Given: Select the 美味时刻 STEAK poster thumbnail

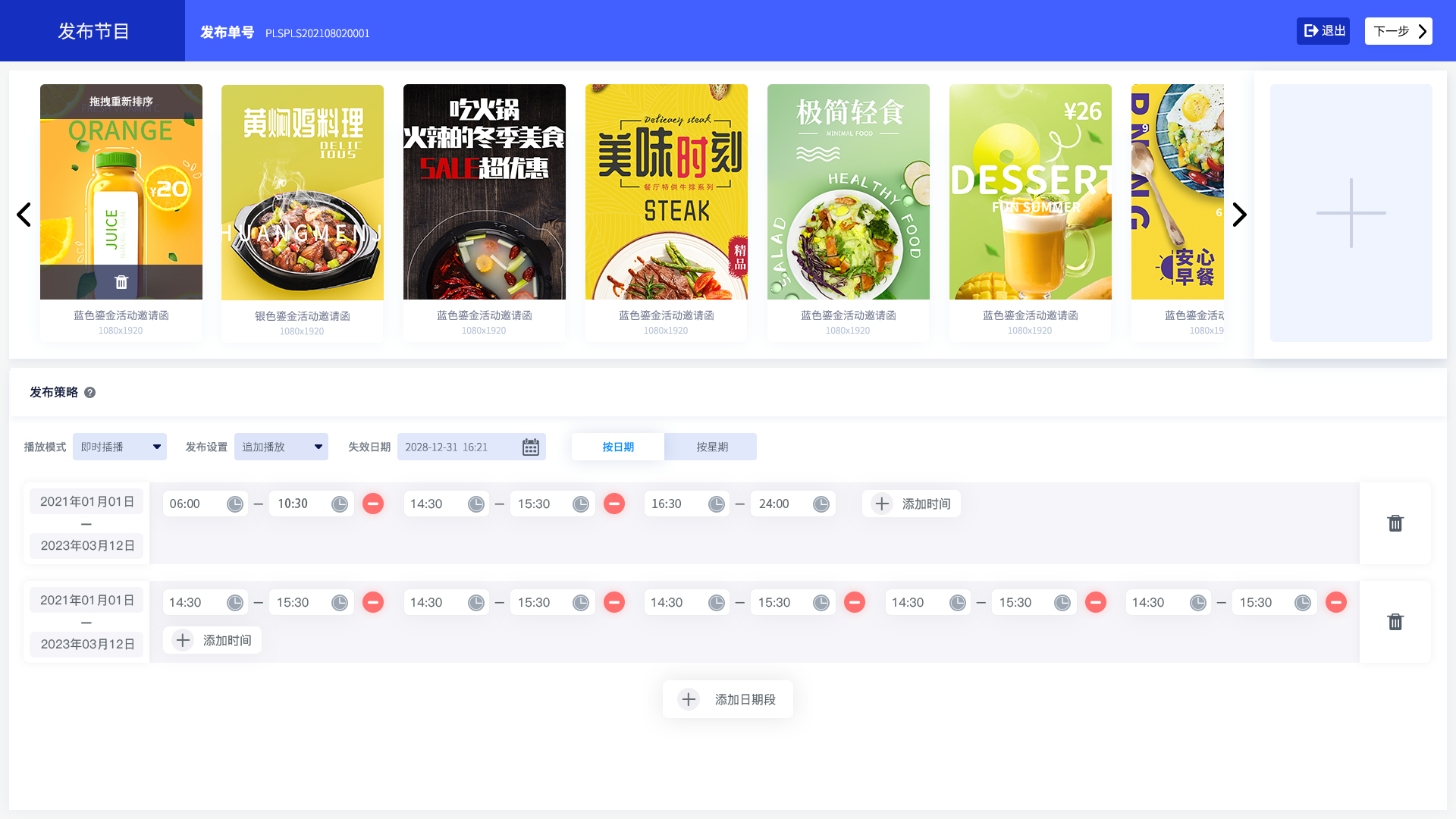Looking at the screenshot, I should [666, 191].
